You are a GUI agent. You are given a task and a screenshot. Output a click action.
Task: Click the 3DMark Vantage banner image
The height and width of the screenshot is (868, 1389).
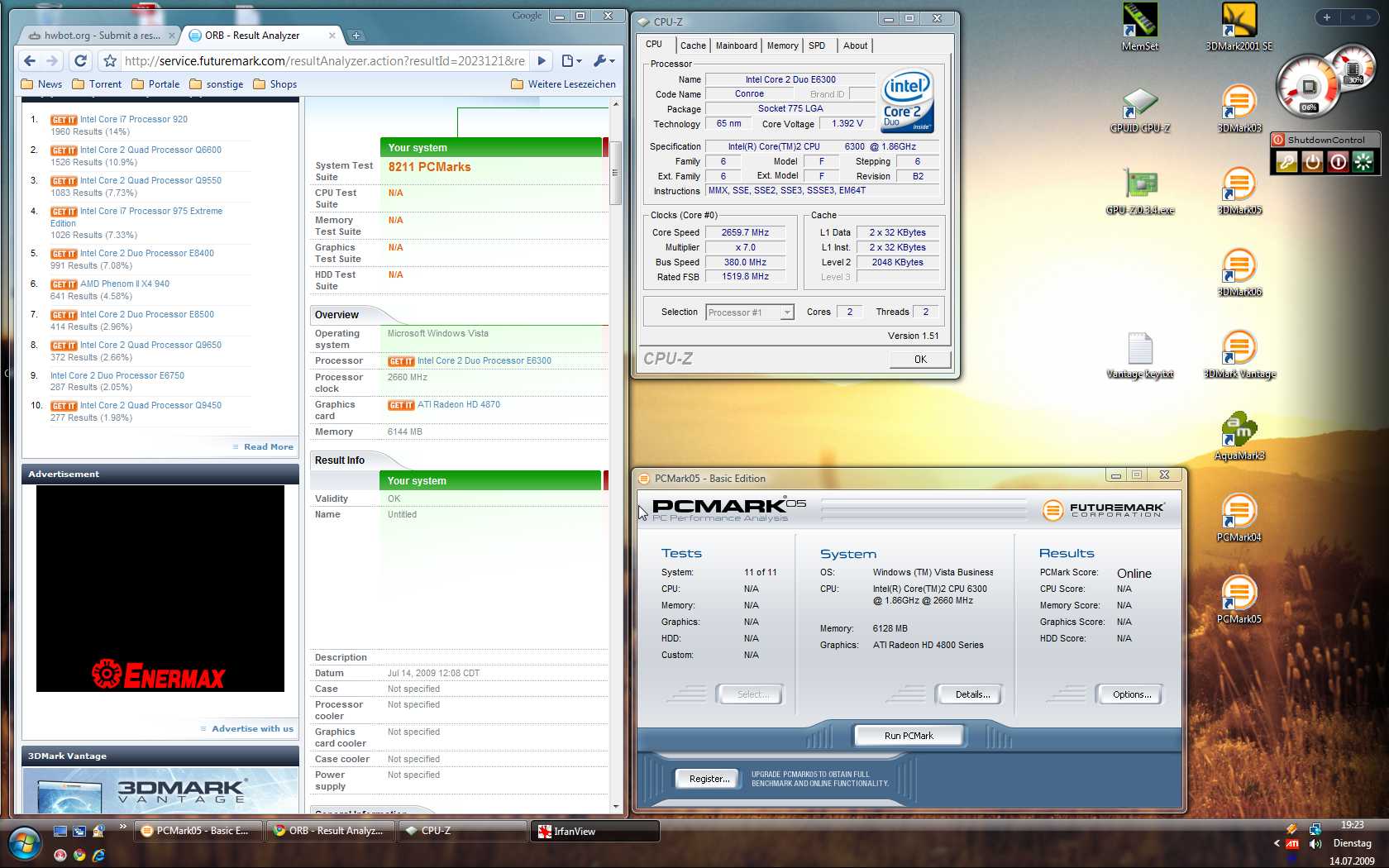pos(160,790)
